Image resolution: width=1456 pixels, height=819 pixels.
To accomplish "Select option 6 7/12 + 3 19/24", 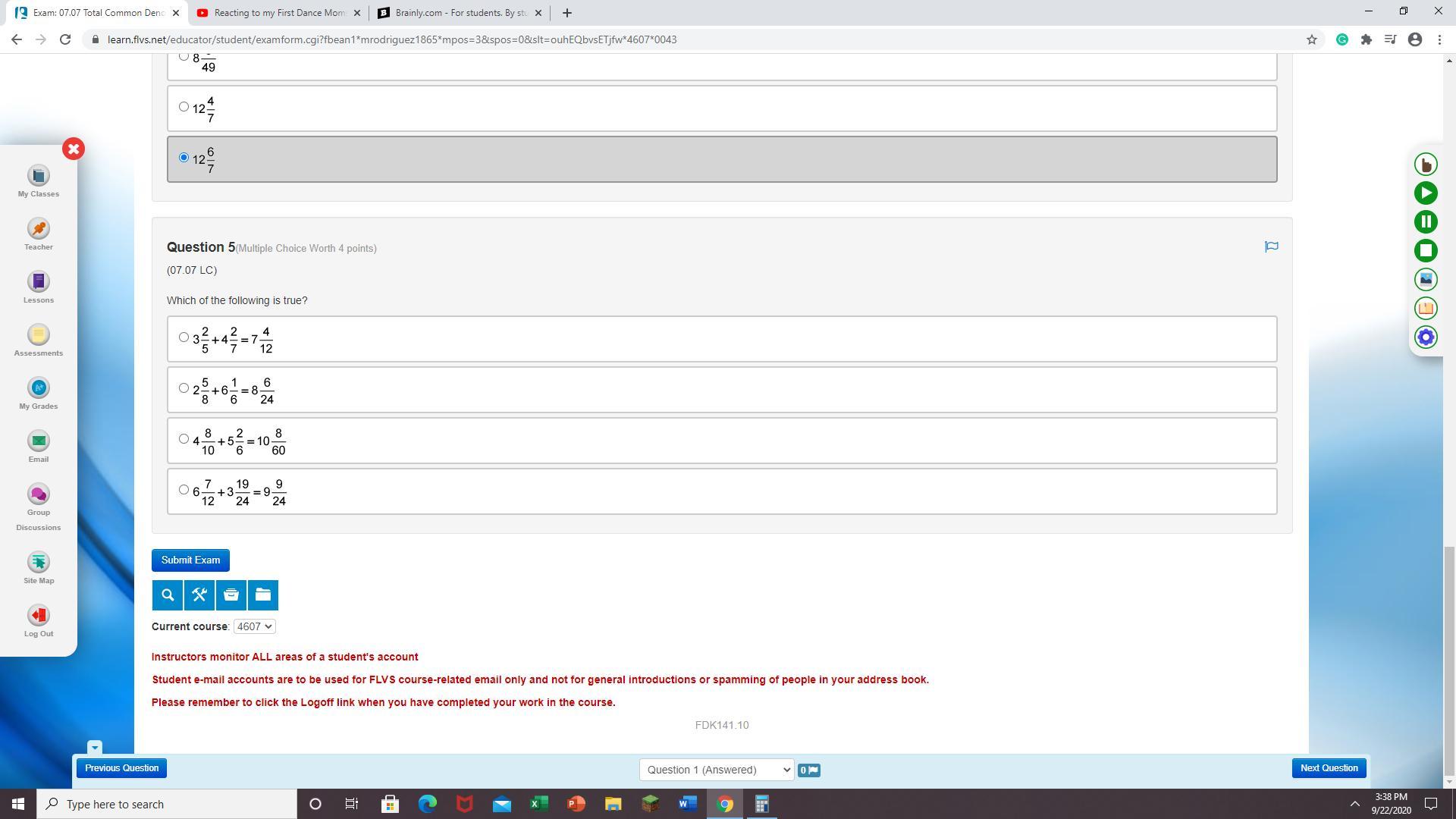I will point(184,490).
